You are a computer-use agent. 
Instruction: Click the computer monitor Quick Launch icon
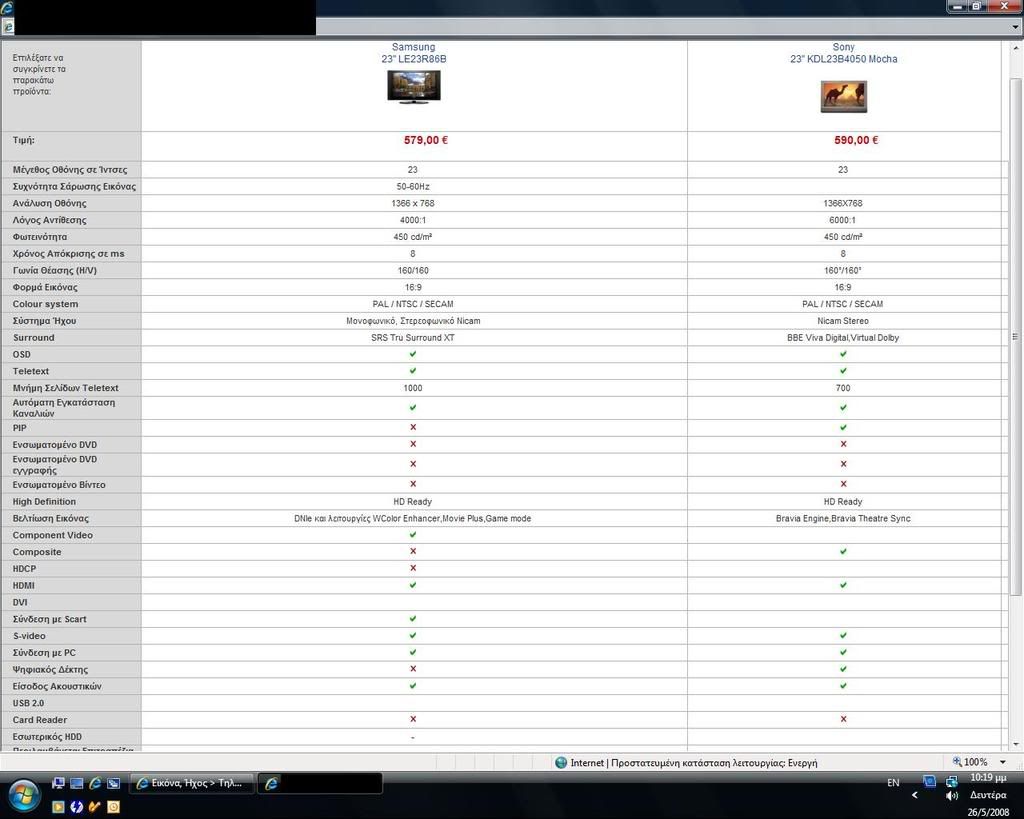[58, 783]
